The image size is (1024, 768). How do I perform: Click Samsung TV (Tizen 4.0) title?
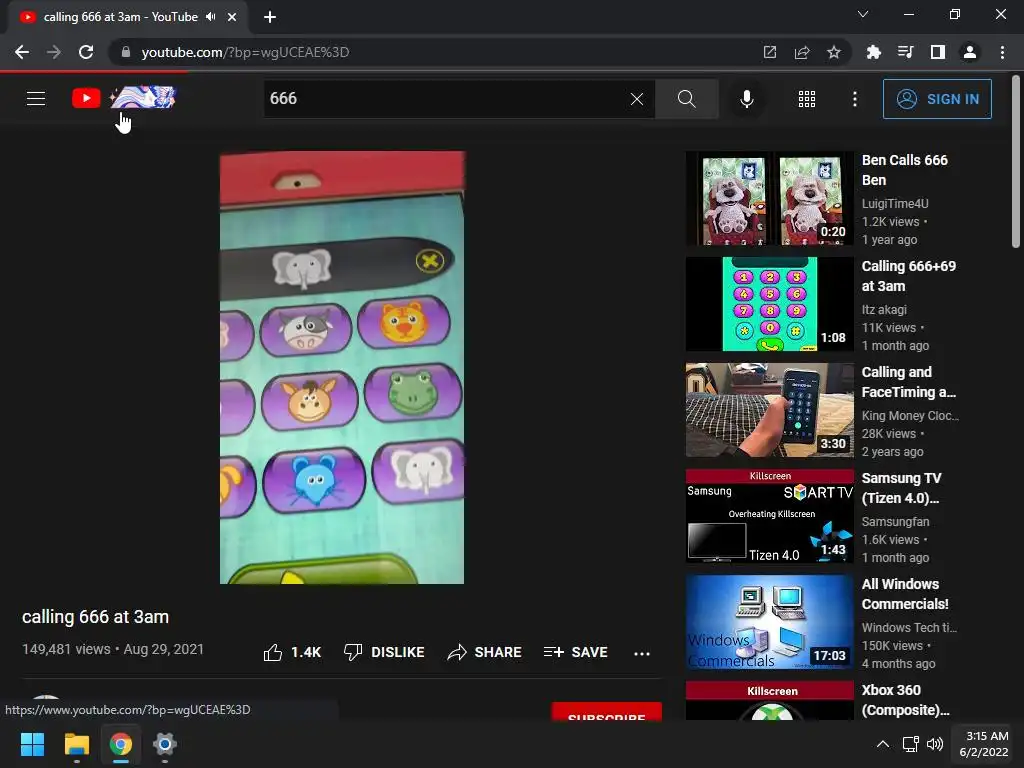901,488
